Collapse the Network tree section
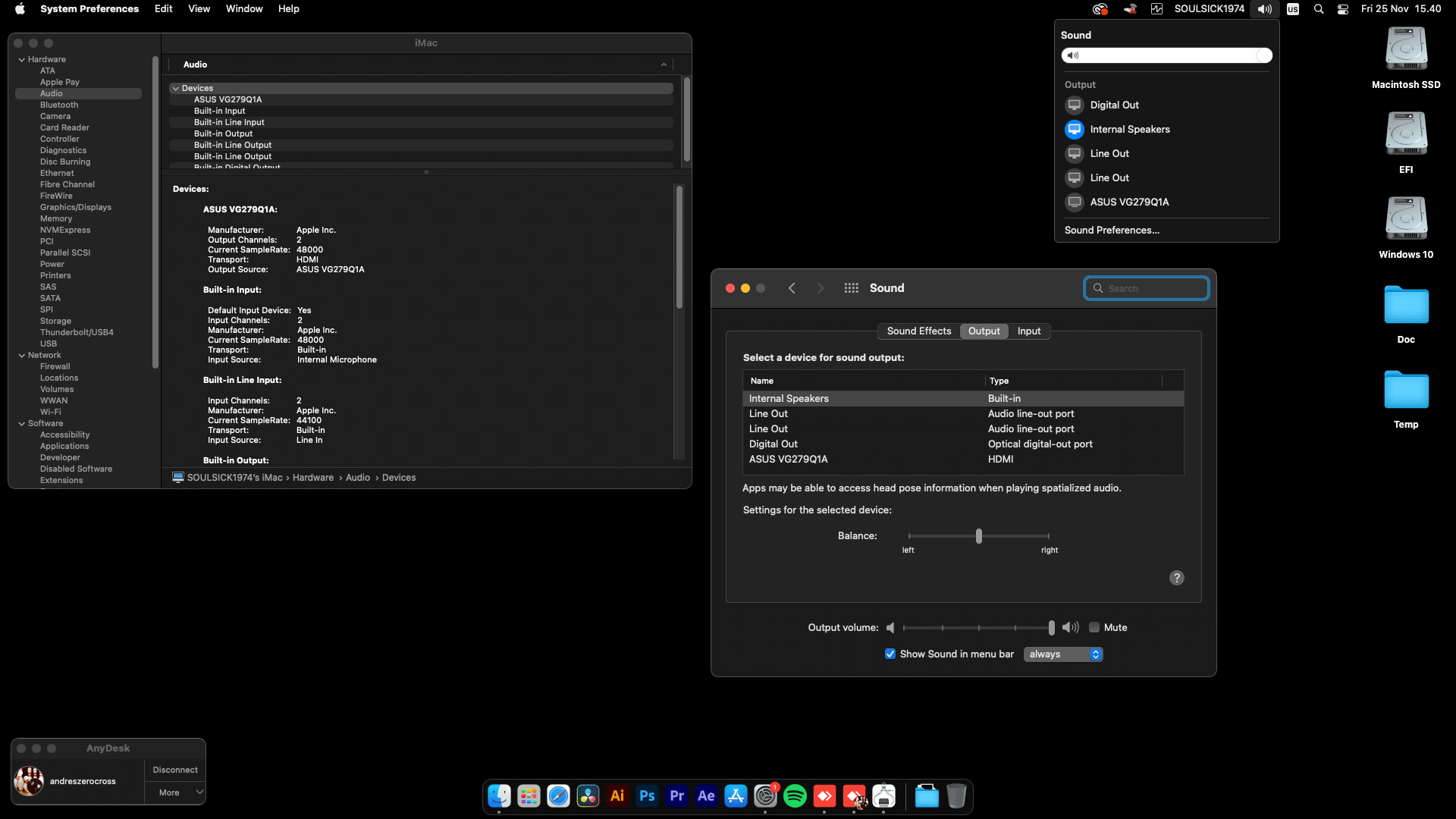The width and height of the screenshot is (1456, 819). (x=22, y=355)
